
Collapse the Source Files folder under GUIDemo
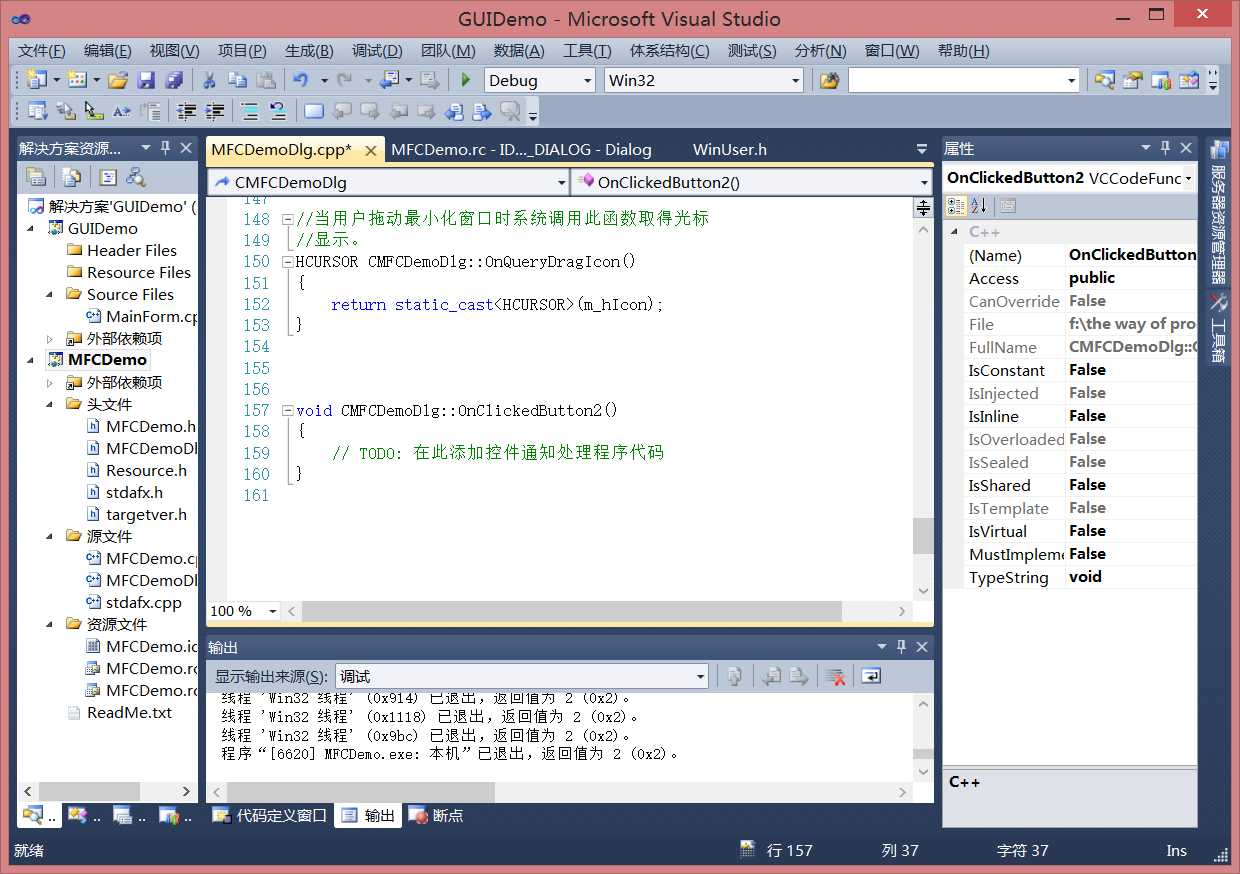50,294
